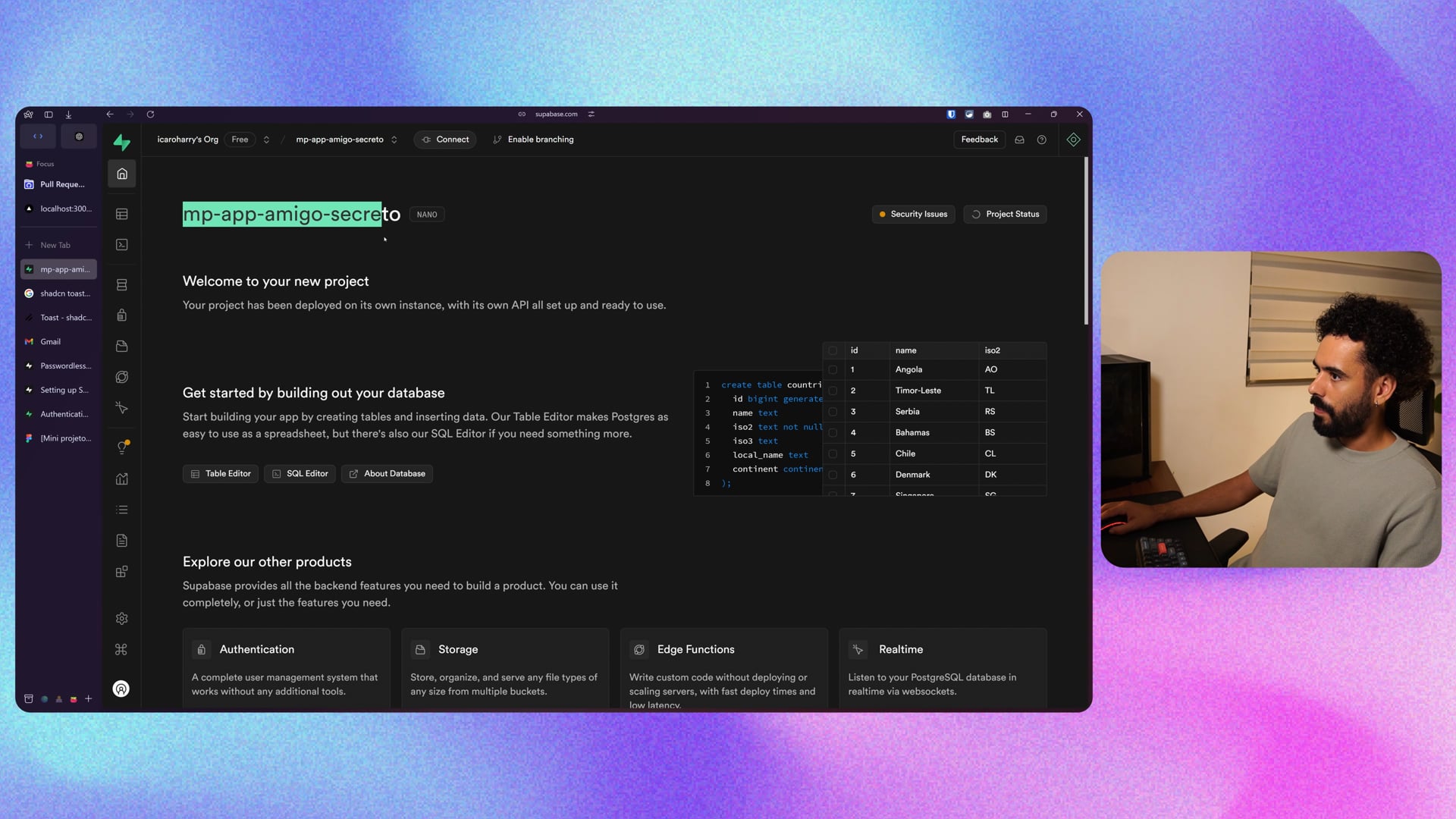The width and height of the screenshot is (1456, 819).
Task: Toggle the header select-all checkbox
Action: 833,350
